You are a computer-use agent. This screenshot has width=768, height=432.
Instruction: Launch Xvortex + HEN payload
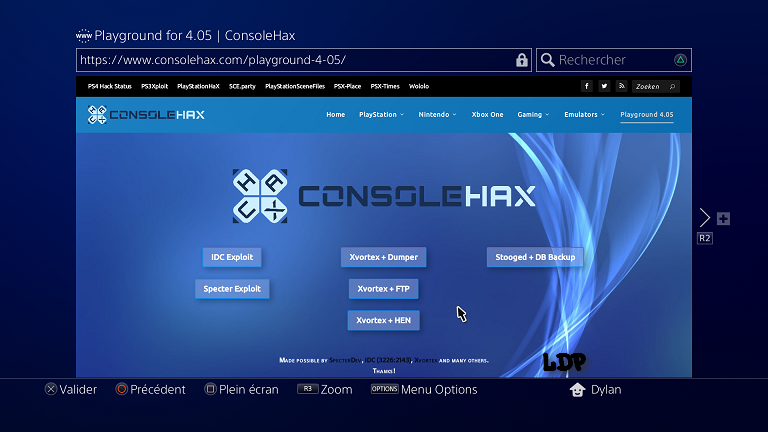(x=384, y=320)
